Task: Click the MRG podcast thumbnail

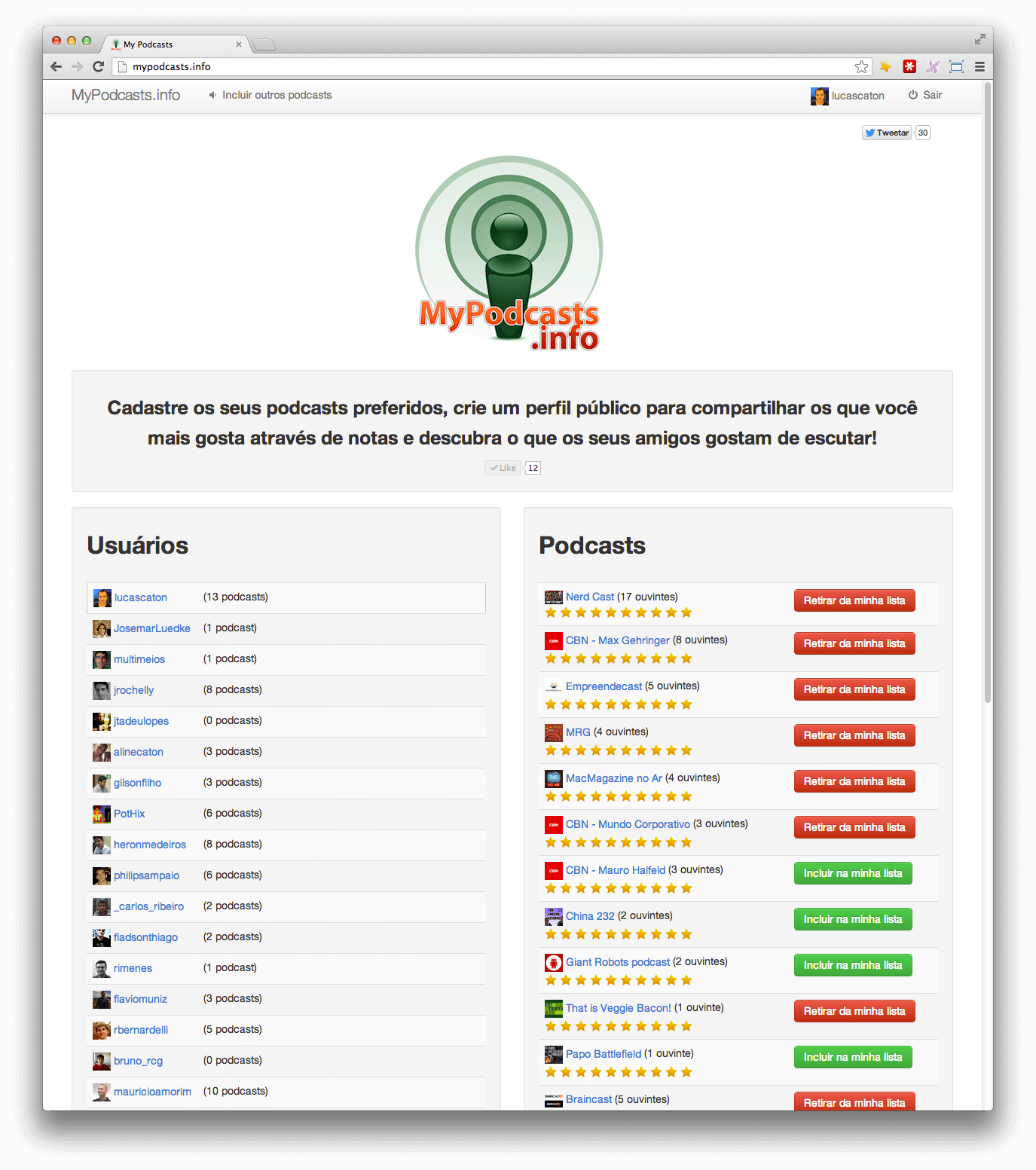Action: 554,733
